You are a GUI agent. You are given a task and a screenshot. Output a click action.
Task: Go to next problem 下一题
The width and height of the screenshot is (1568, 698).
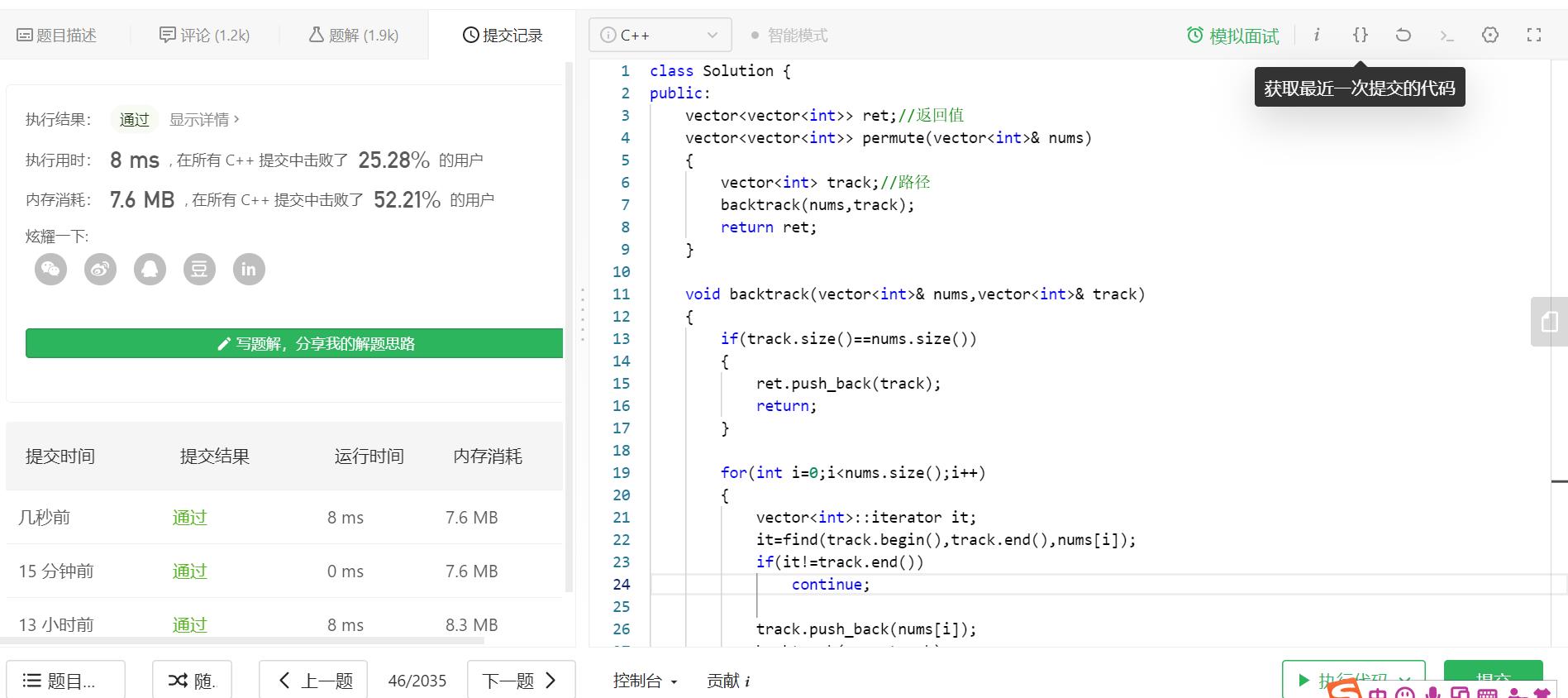[x=521, y=680]
